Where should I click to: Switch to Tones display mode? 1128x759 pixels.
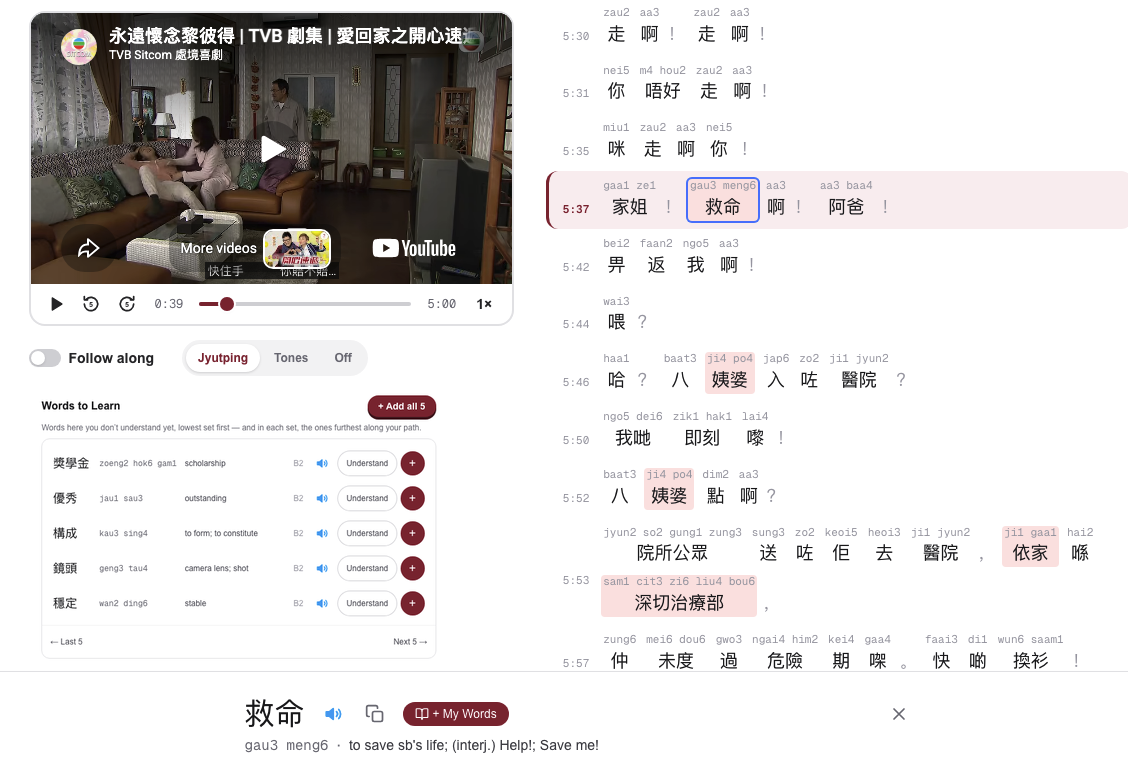pos(291,358)
